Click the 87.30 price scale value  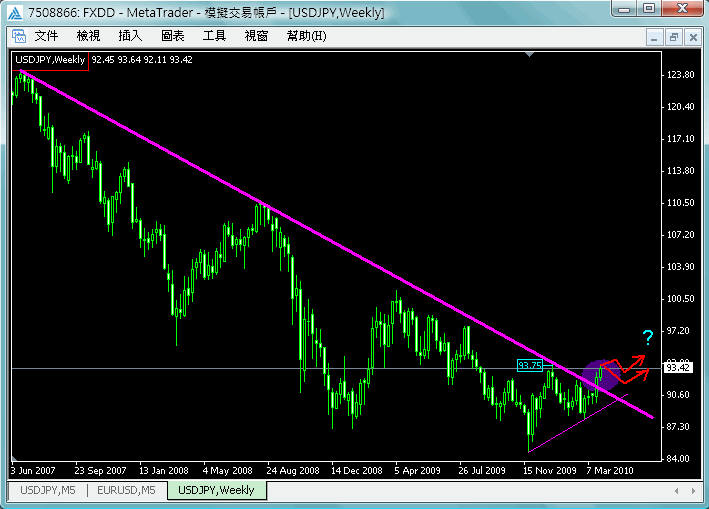click(x=678, y=427)
